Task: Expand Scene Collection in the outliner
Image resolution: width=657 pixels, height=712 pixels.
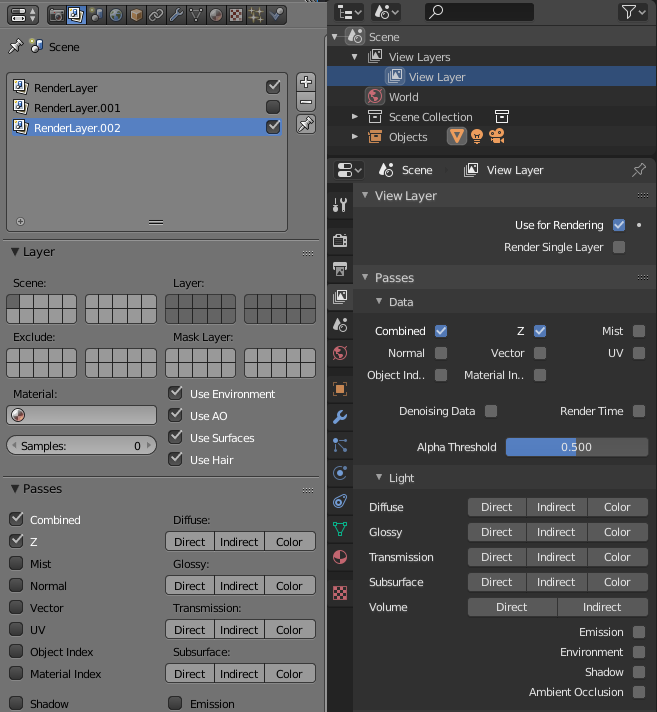Action: tap(355, 117)
